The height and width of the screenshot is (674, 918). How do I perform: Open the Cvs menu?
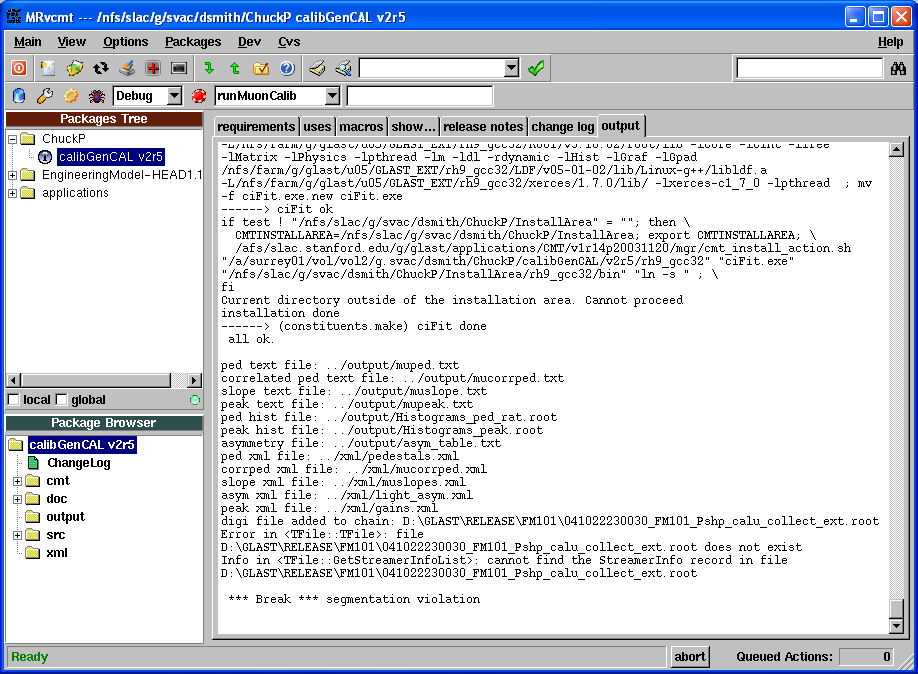[289, 42]
